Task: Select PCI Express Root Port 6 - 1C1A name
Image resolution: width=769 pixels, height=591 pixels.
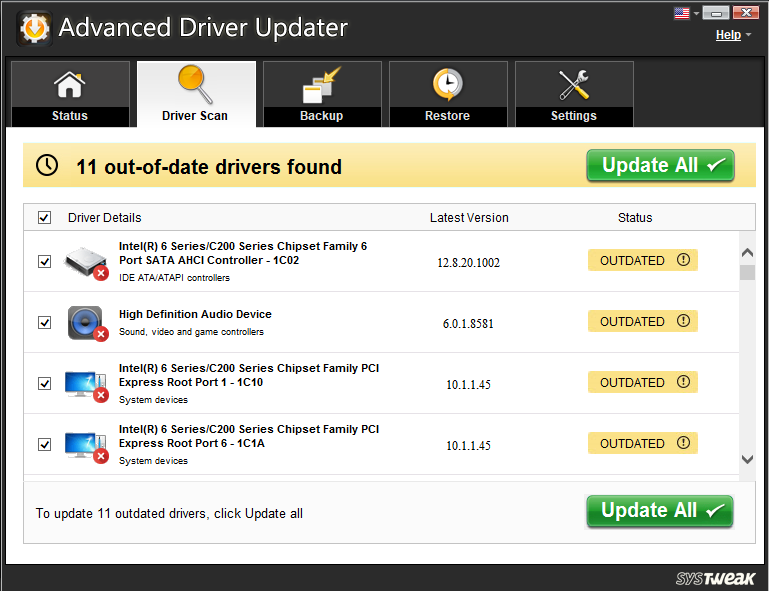Action: 249,436
